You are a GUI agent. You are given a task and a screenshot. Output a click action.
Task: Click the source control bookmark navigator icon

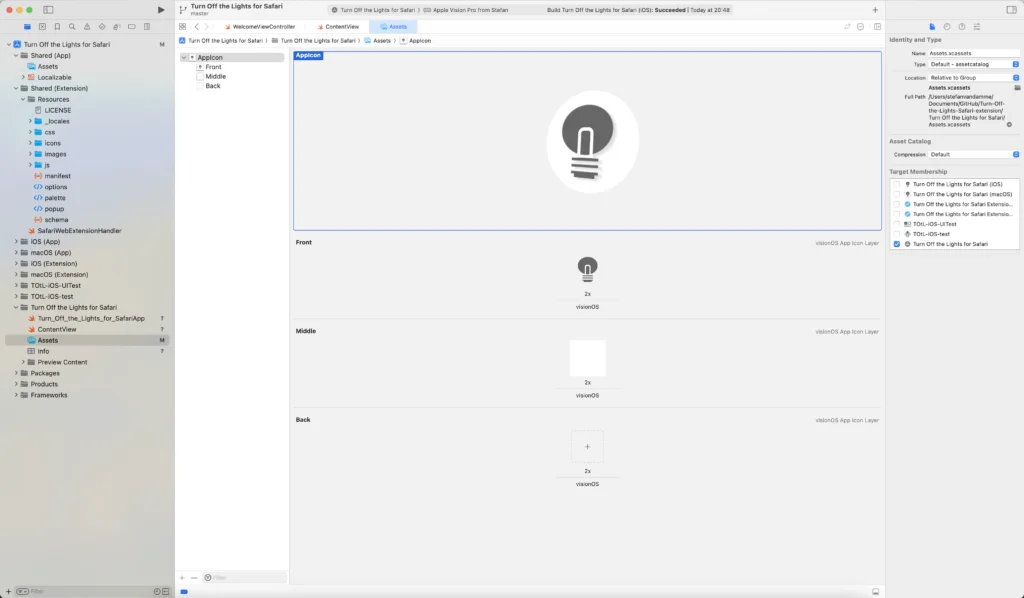(57, 26)
